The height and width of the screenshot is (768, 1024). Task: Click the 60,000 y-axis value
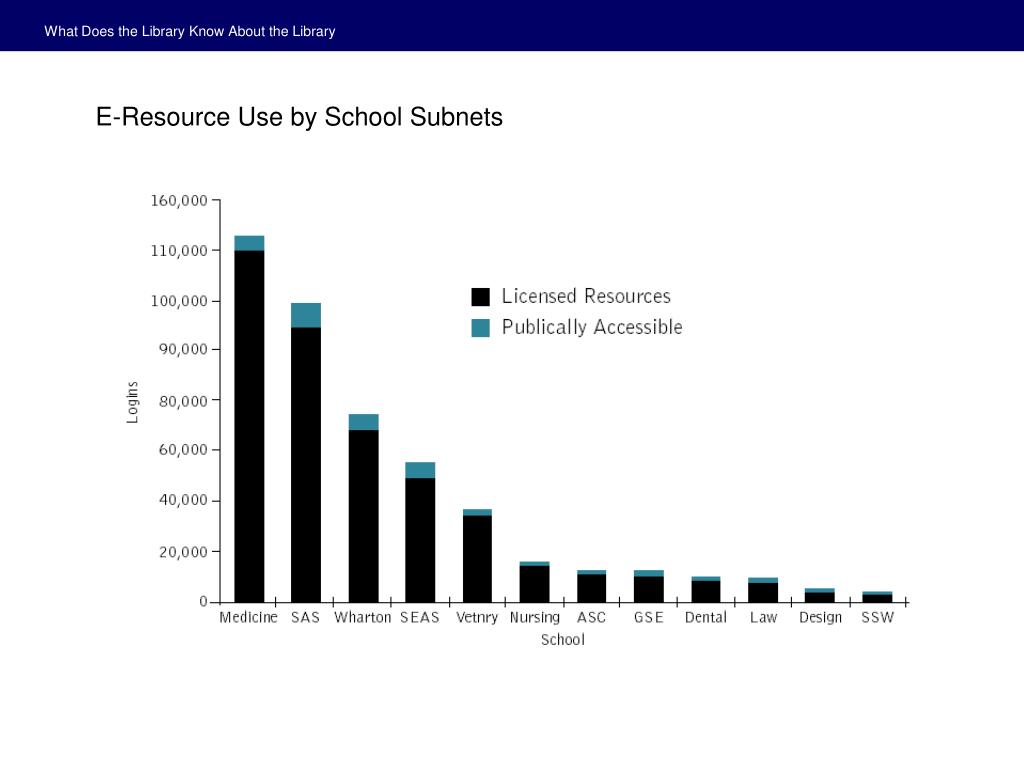click(183, 449)
